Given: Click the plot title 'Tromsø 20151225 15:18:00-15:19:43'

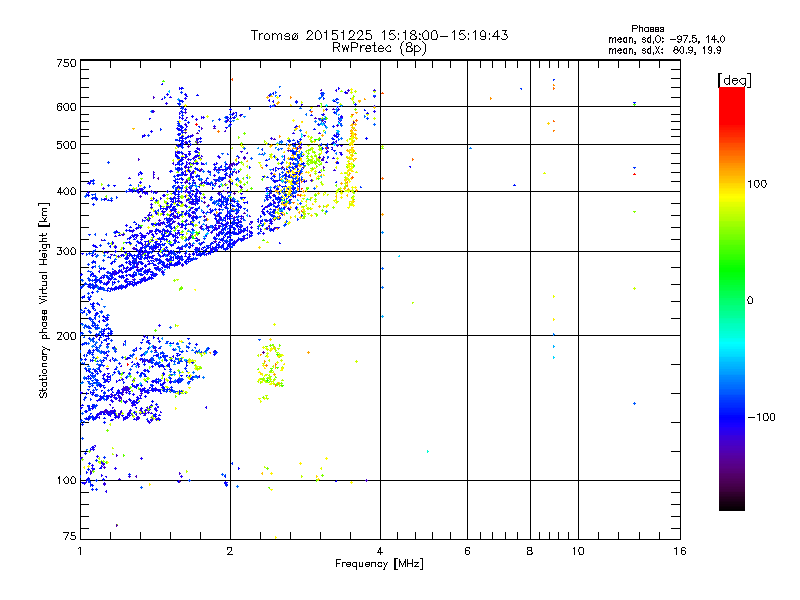Looking at the screenshot, I should [x=379, y=35].
